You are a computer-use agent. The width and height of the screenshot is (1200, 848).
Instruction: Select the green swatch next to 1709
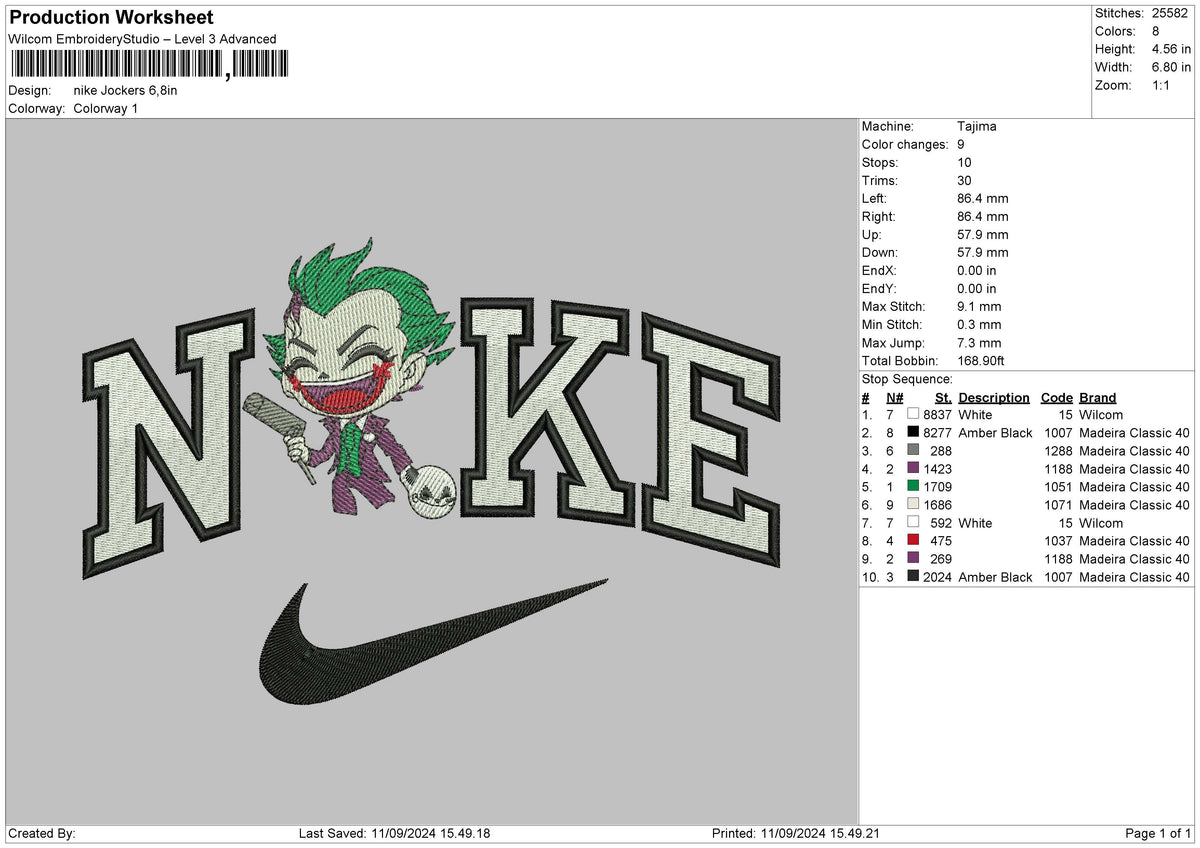click(x=913, y=486)
